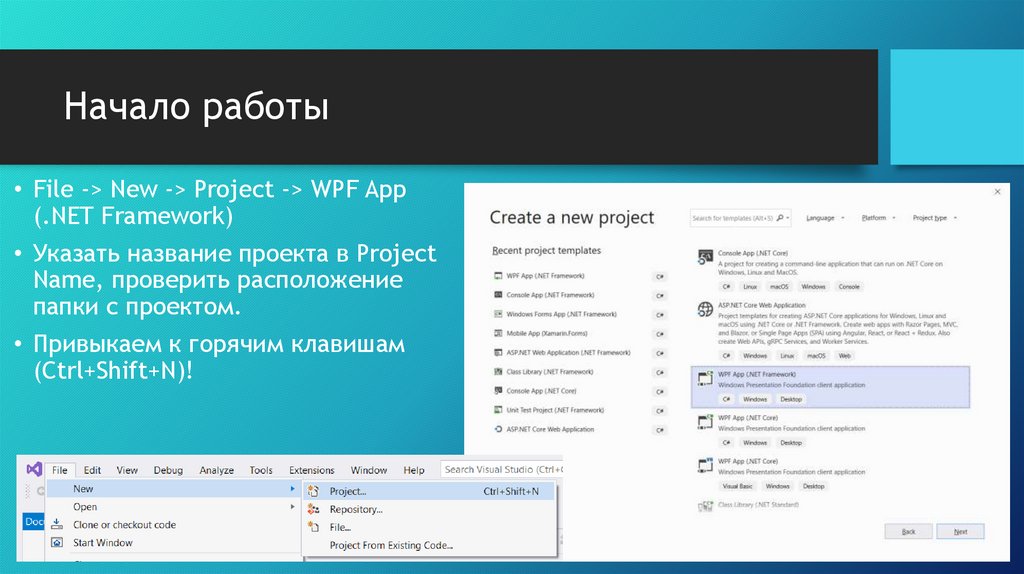Viewport: 1024px width, 574px height.
Task: Click the Start Window house icon
Action: tap(57, 543)
